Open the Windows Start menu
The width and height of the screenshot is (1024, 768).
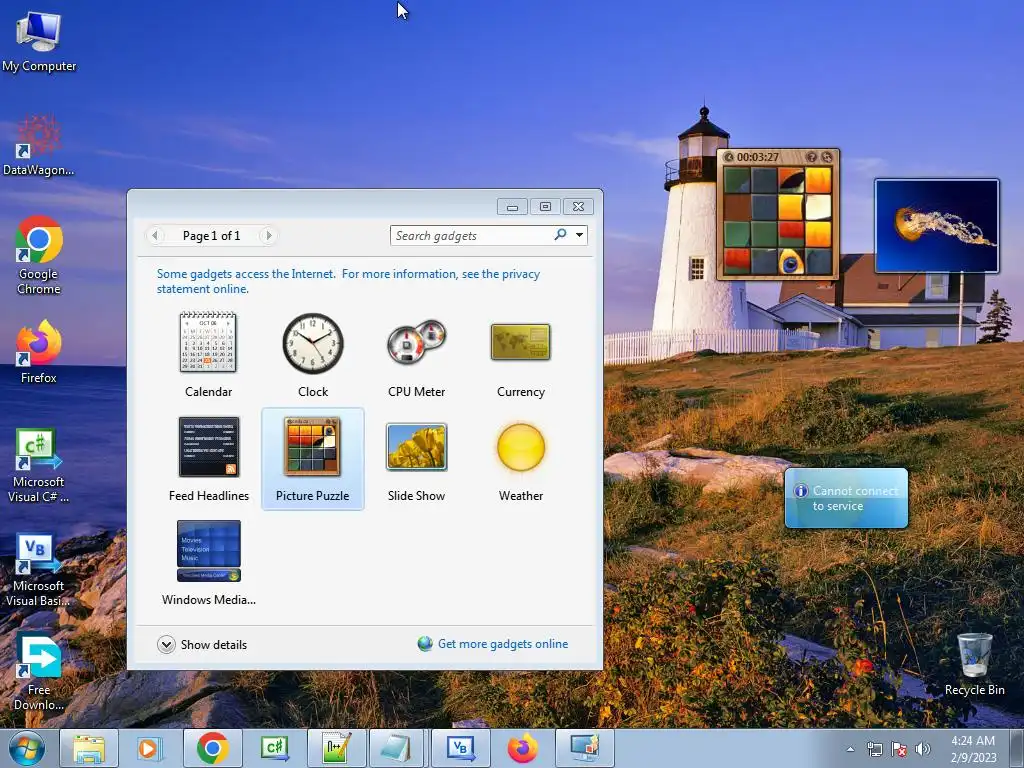click(27, 748)
